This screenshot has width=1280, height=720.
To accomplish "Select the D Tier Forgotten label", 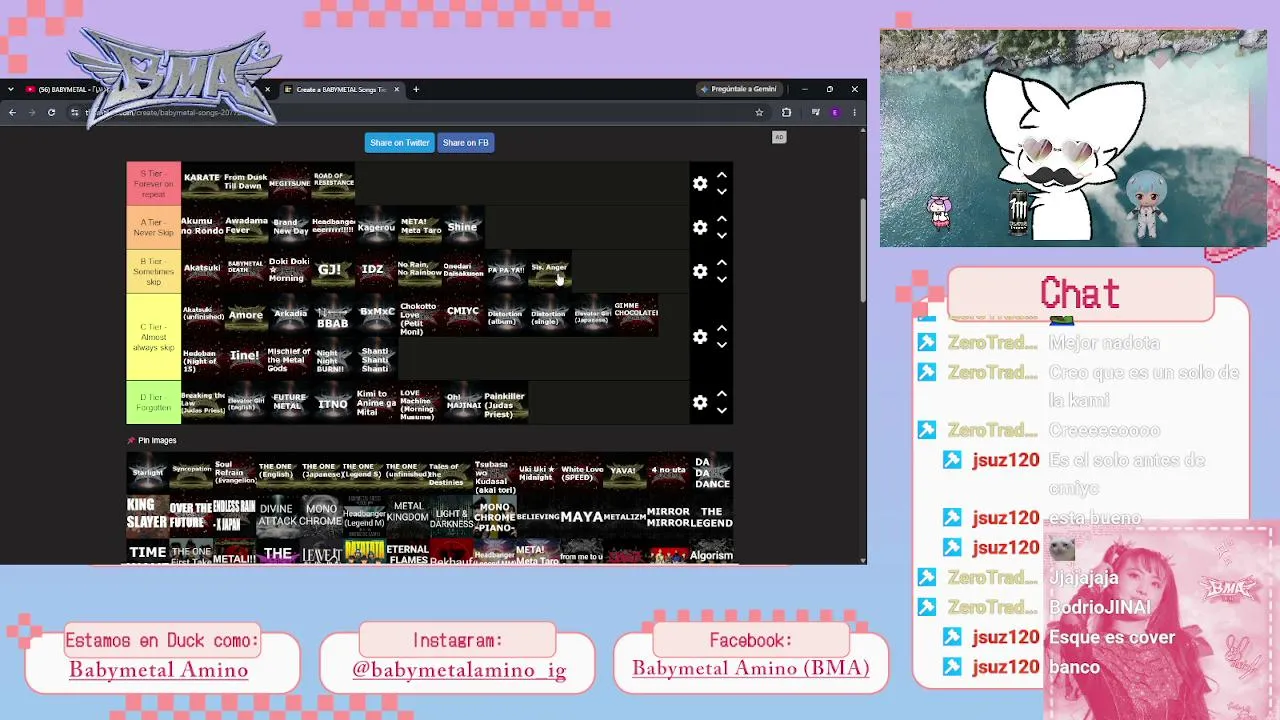I will click(153, 402).
